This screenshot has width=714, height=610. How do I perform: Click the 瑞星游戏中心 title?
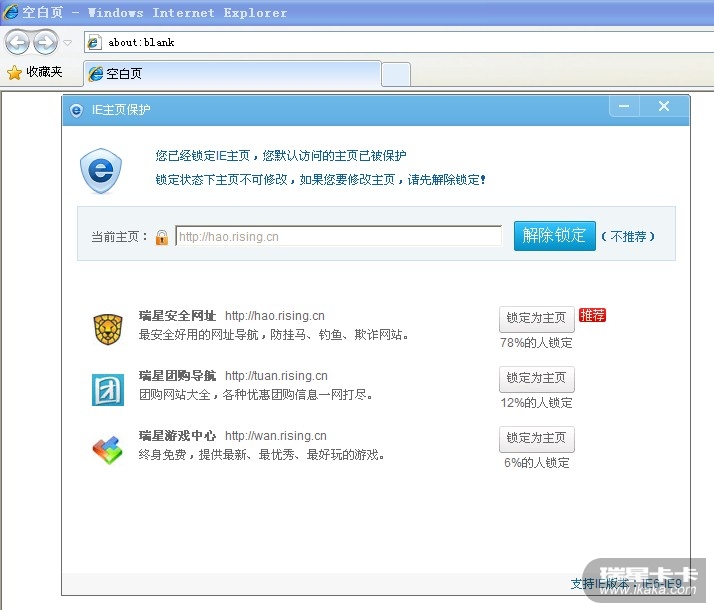coord(177,436)
